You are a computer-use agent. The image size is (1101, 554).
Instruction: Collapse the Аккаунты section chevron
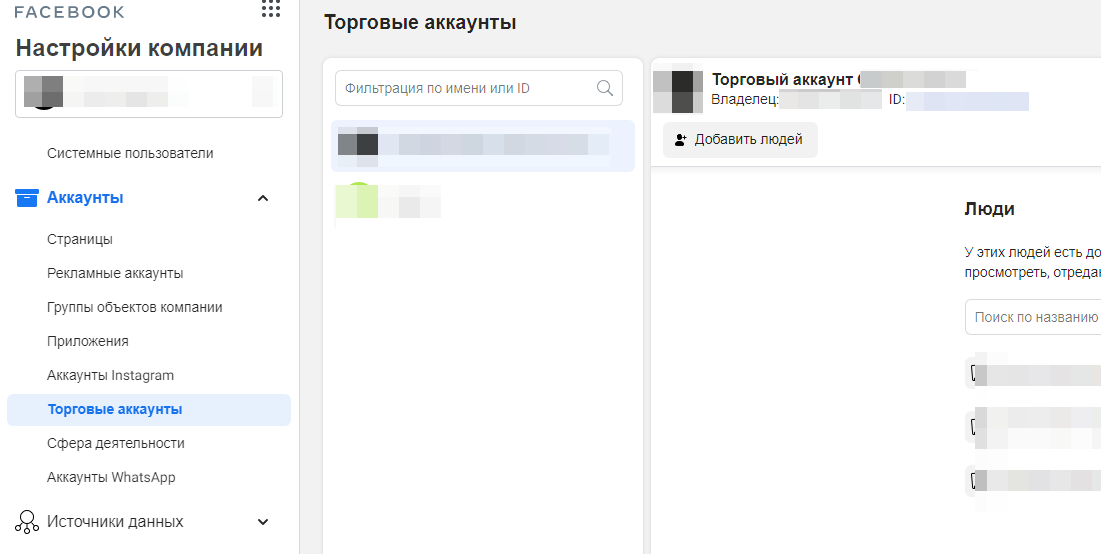(263, 198)
